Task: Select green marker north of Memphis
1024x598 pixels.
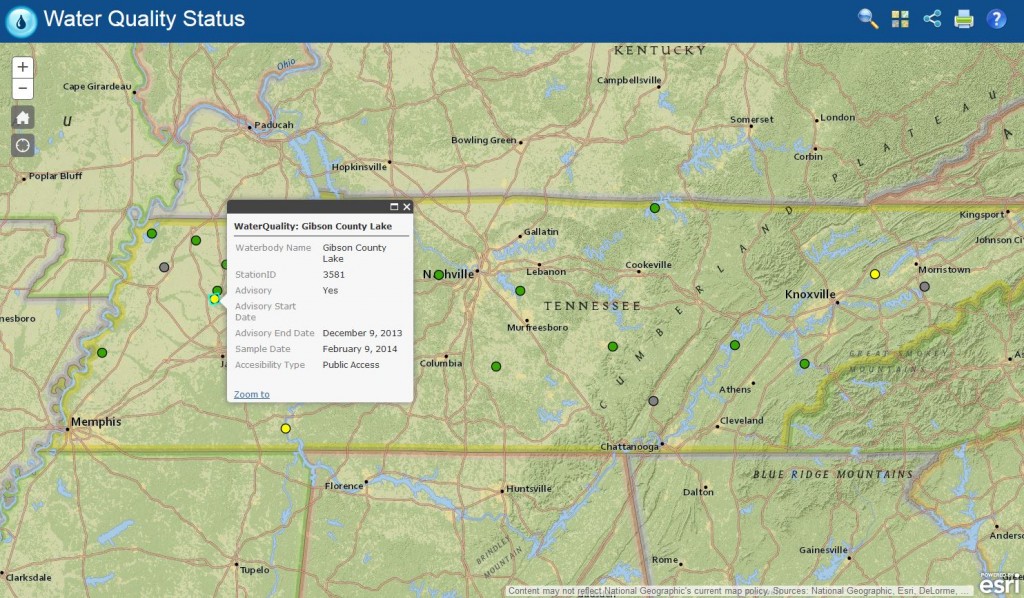Action: [102, 353]
